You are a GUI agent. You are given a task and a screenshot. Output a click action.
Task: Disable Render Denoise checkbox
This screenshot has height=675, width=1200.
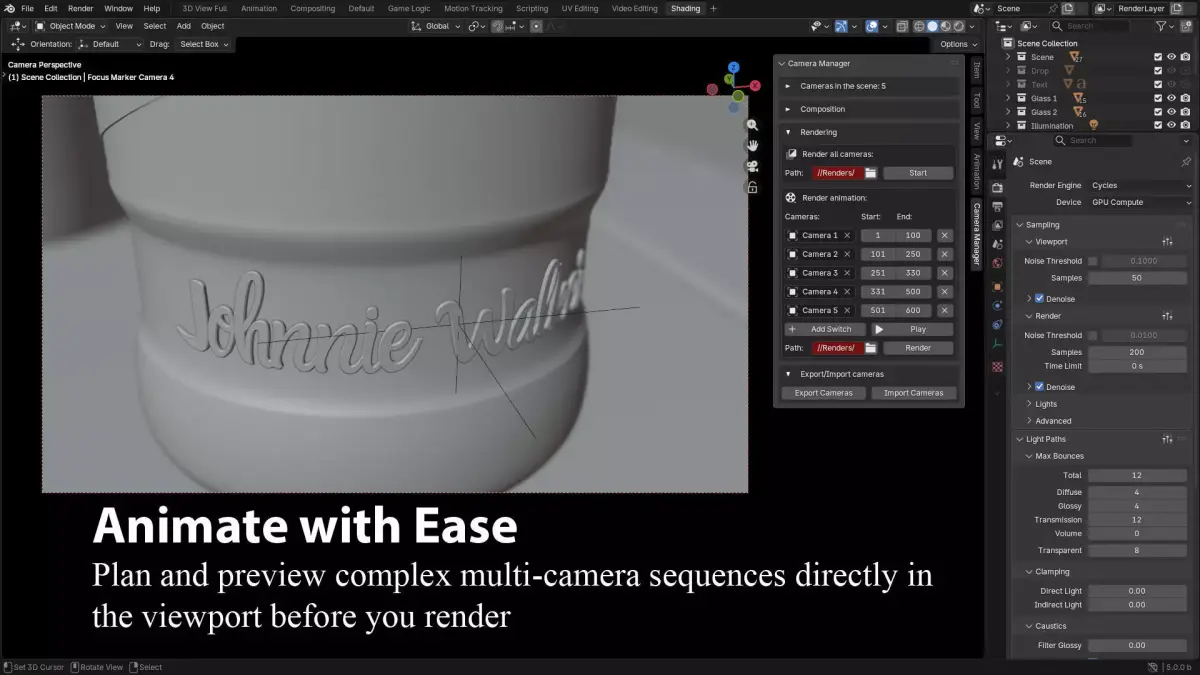(1040, 387)
